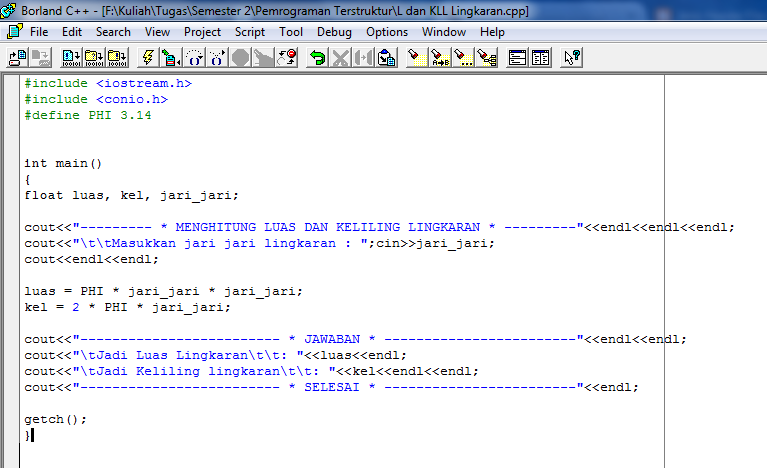Run the program with the lightning bolt icon
The width and height of the screenshot is (767, 468).
(x=147, y=58)
